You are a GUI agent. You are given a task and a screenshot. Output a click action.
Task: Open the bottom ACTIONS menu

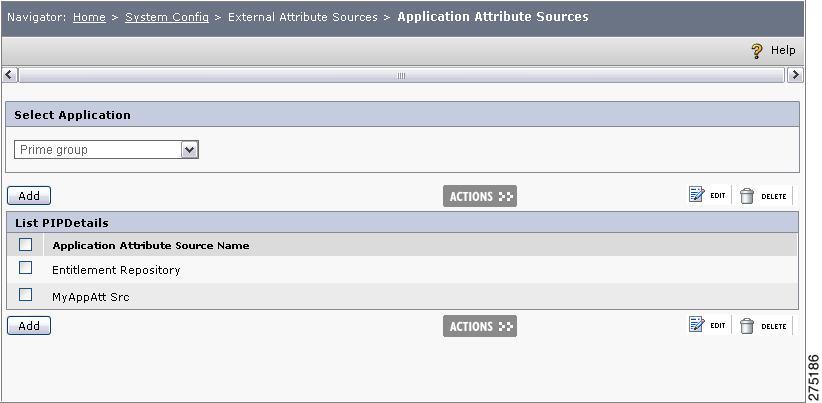pyautogui.click(x=480, y=326)
